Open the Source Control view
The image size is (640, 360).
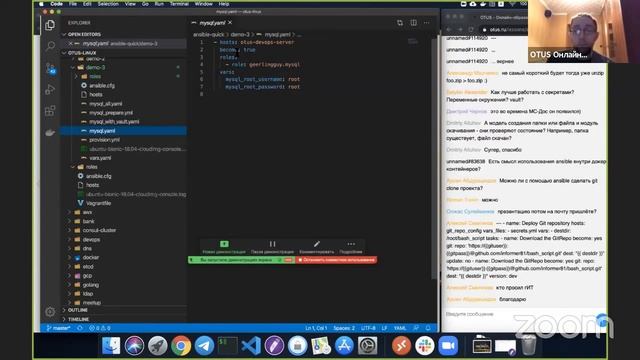pyautogui.click(x=50, y=68)
